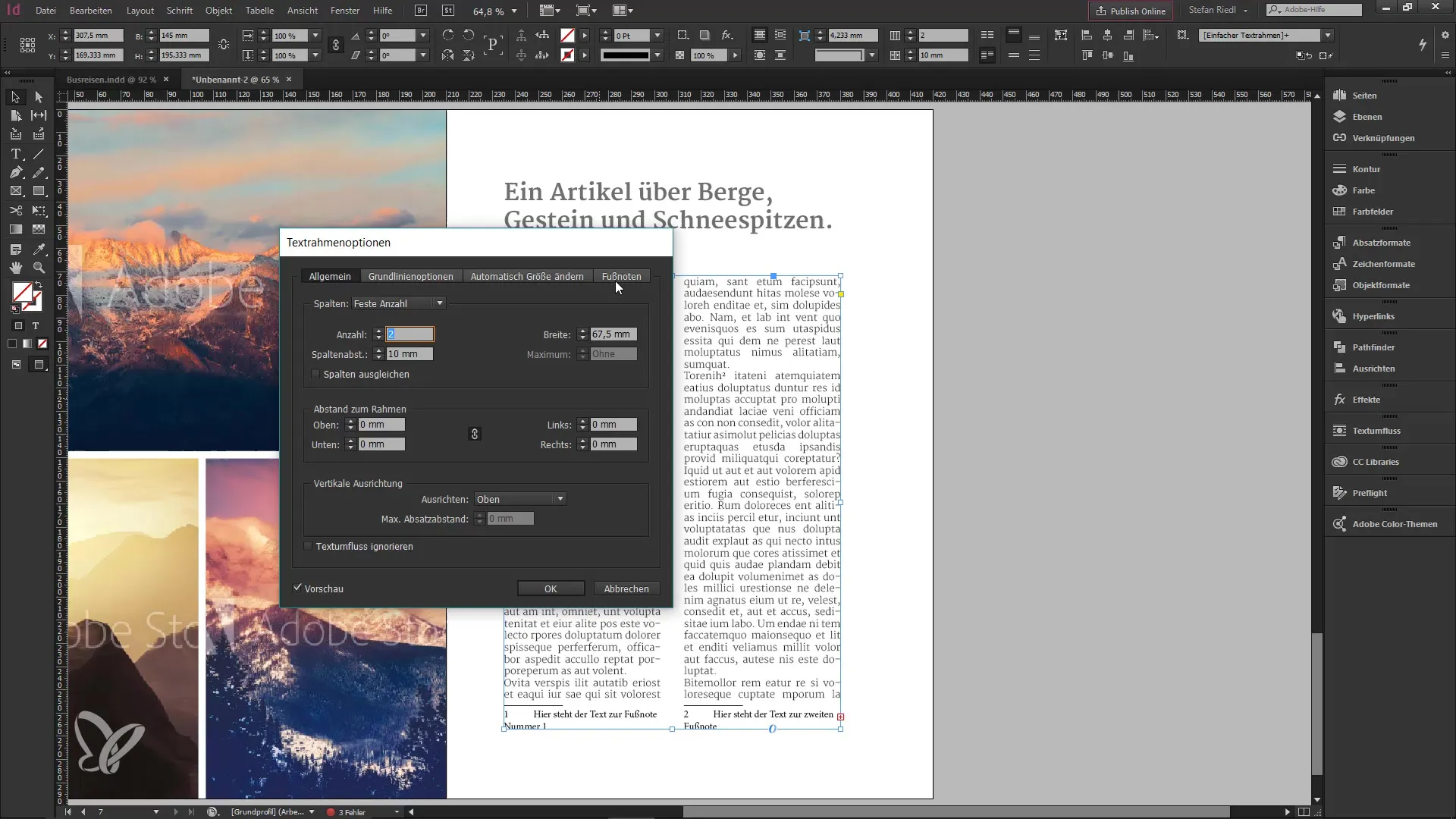
Task: Open the Bridge (Br) button
Action: (x=421, y=11)
